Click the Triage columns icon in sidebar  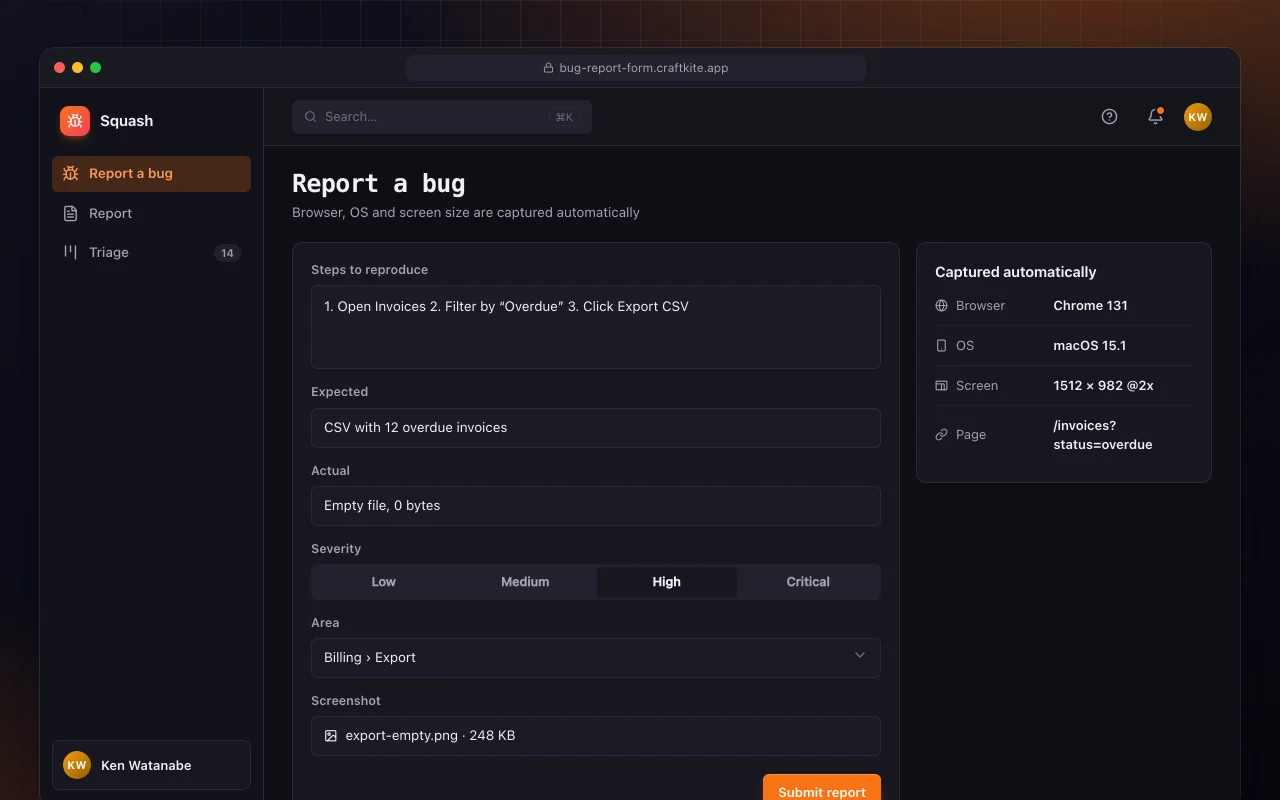click(70, 252)
